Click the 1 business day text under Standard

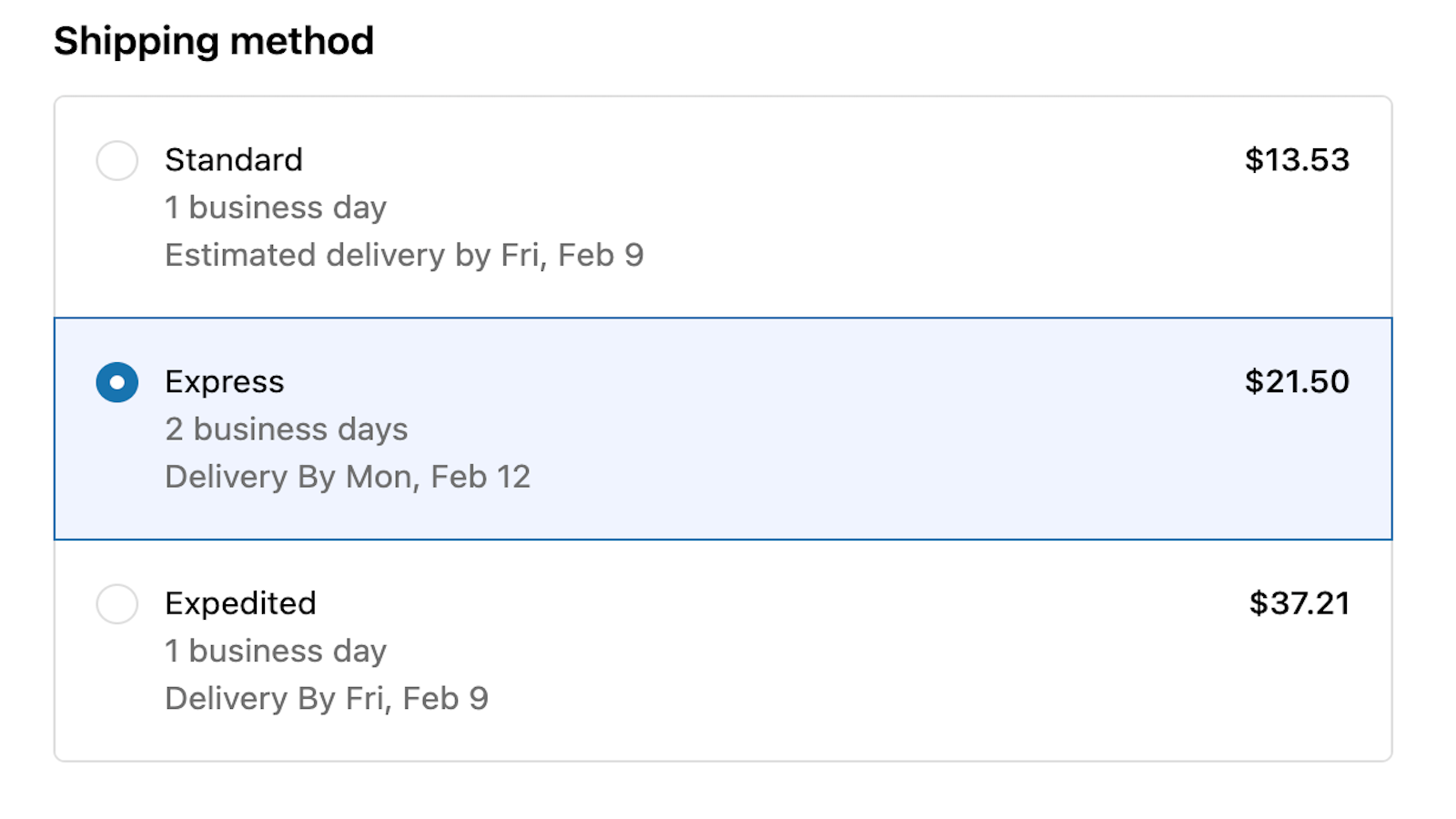coord(276,207)
